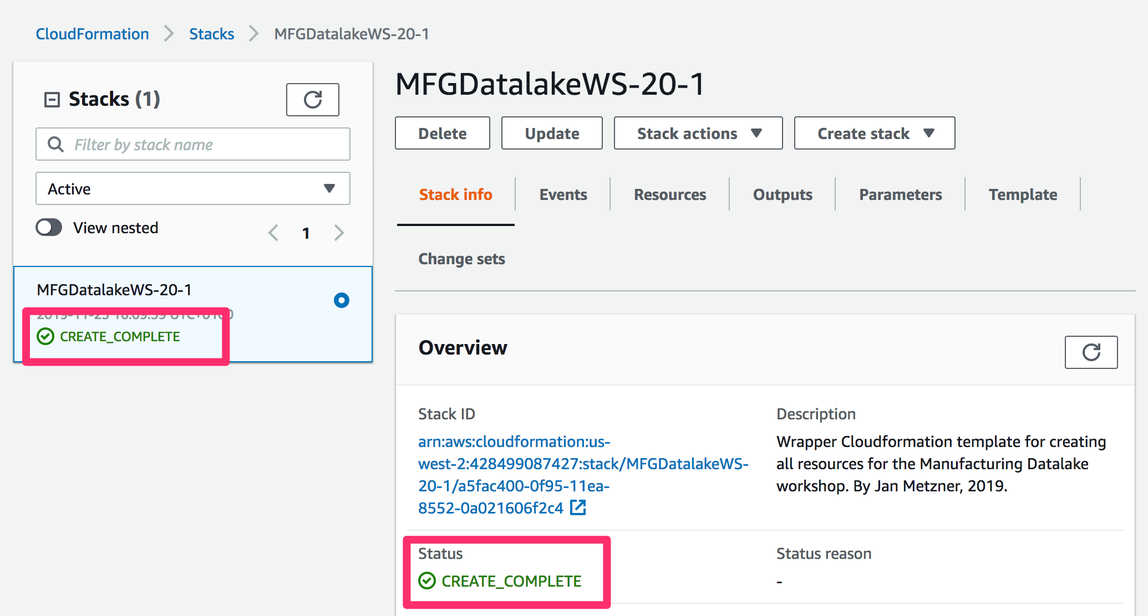The height and width of the screenshot is (616, 1148).
Task: Open the Resources tab
Action: [670, 195]
